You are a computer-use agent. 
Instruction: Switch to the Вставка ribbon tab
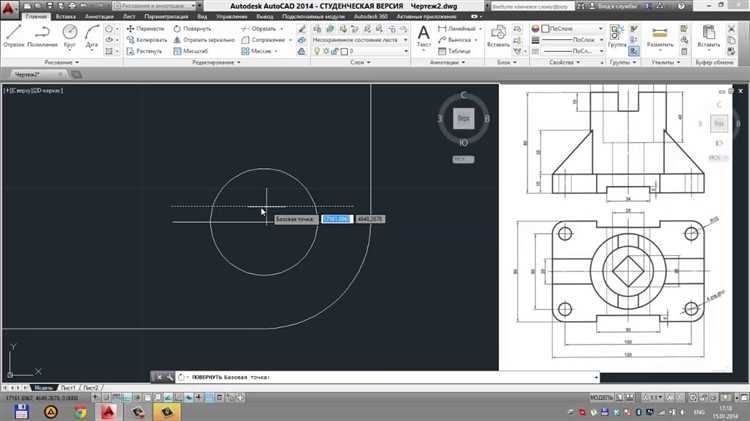coord(66,17)
